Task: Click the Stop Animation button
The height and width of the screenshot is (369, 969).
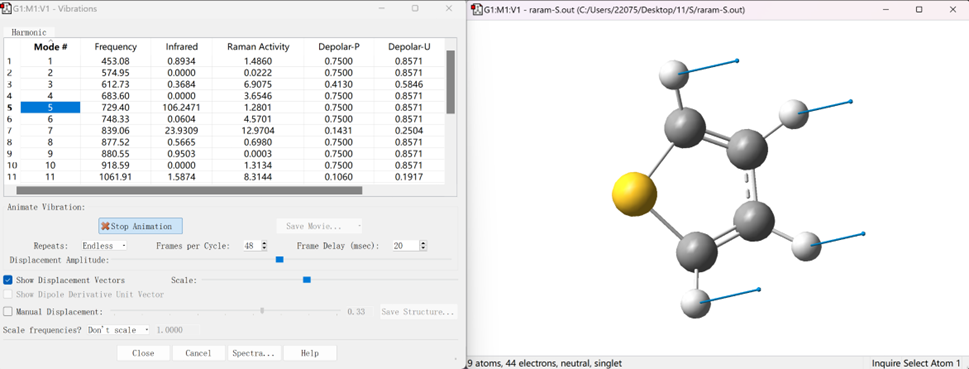Action: click(140, 226)
